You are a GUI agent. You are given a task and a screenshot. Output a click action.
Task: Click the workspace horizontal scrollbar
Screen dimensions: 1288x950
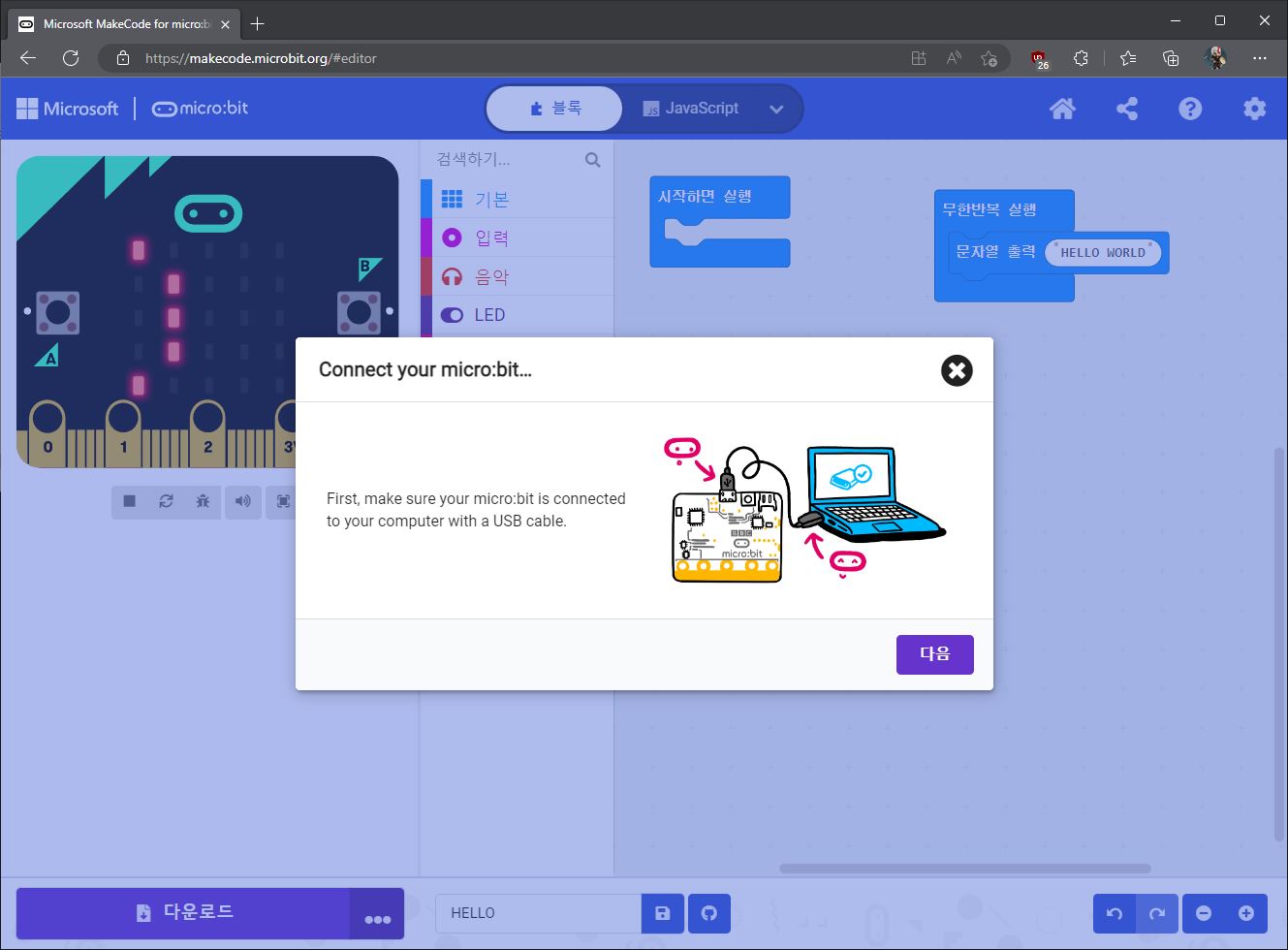point(965,869)
